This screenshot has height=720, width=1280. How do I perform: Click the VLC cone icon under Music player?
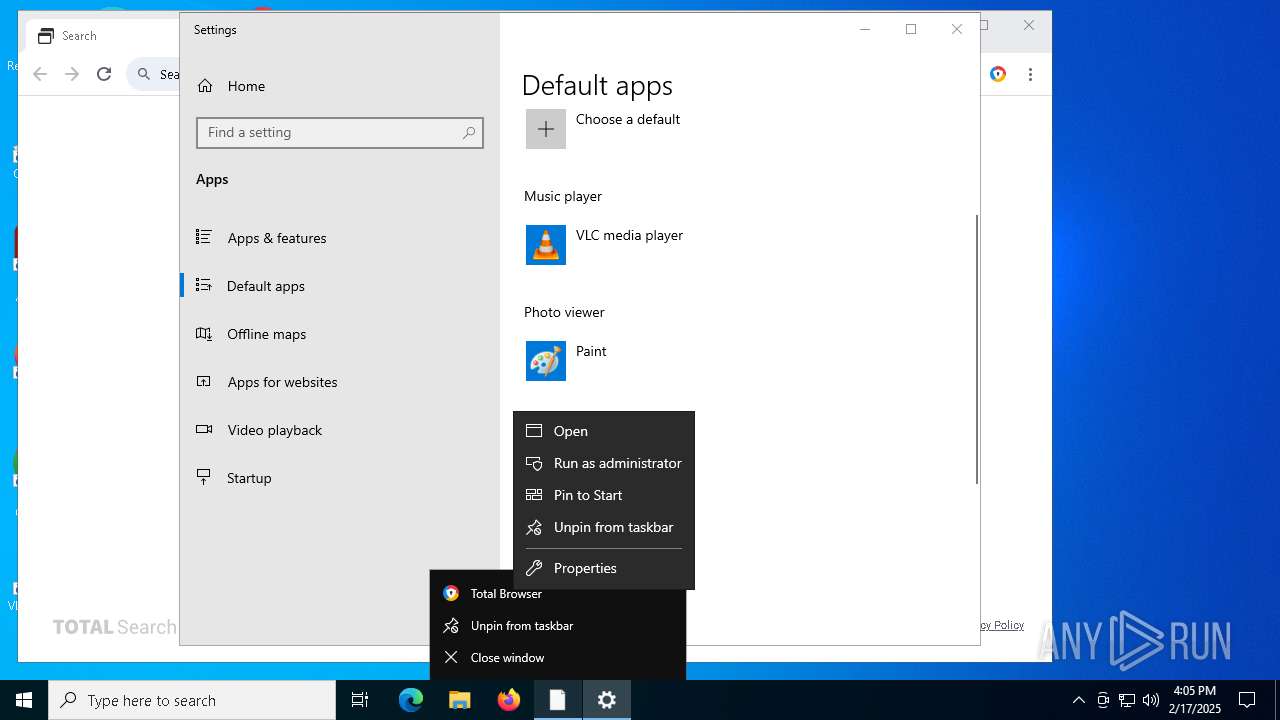tap(546, 245)
